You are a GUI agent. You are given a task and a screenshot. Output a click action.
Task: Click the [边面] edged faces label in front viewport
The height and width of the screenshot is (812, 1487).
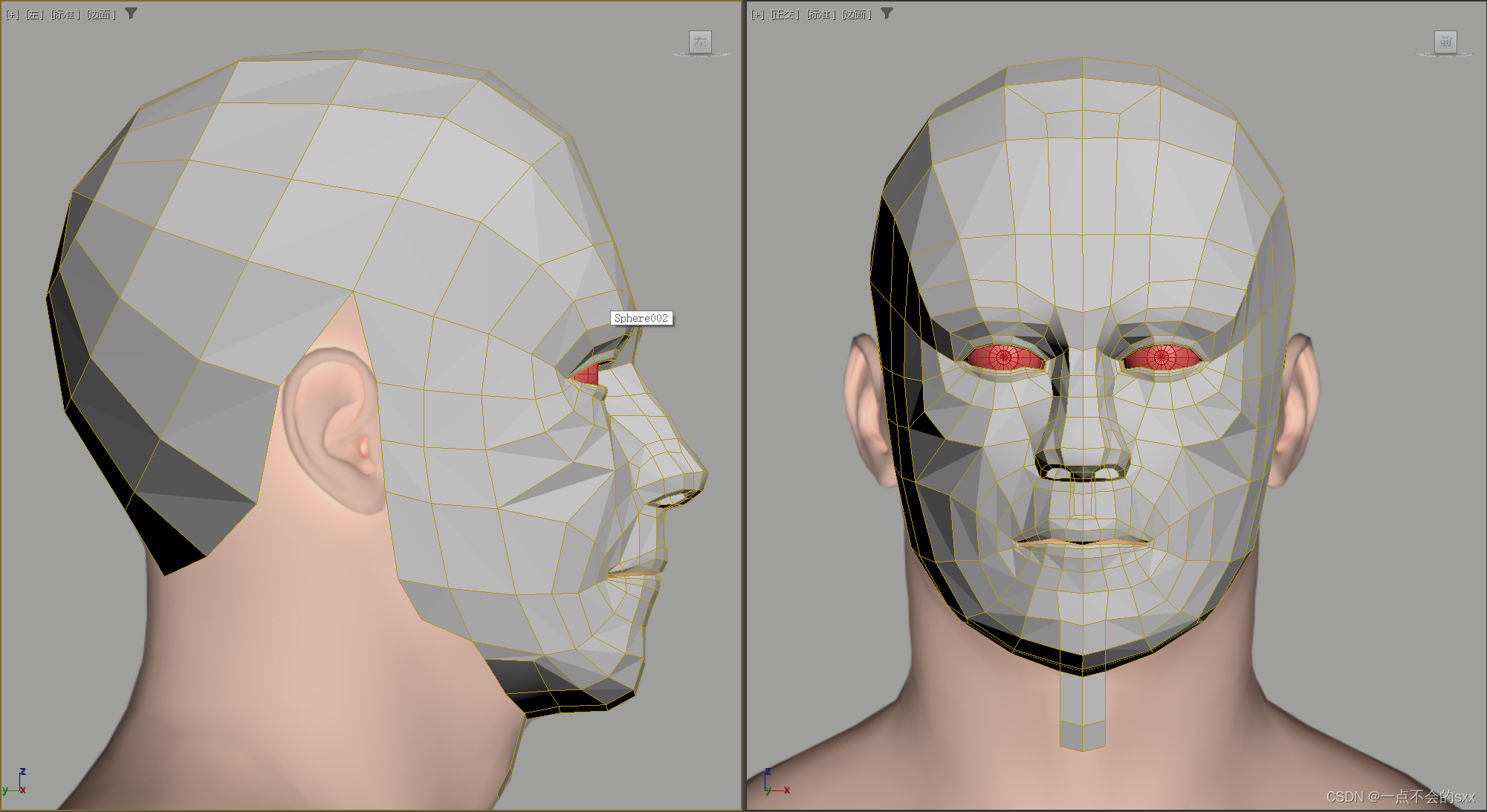857,14
